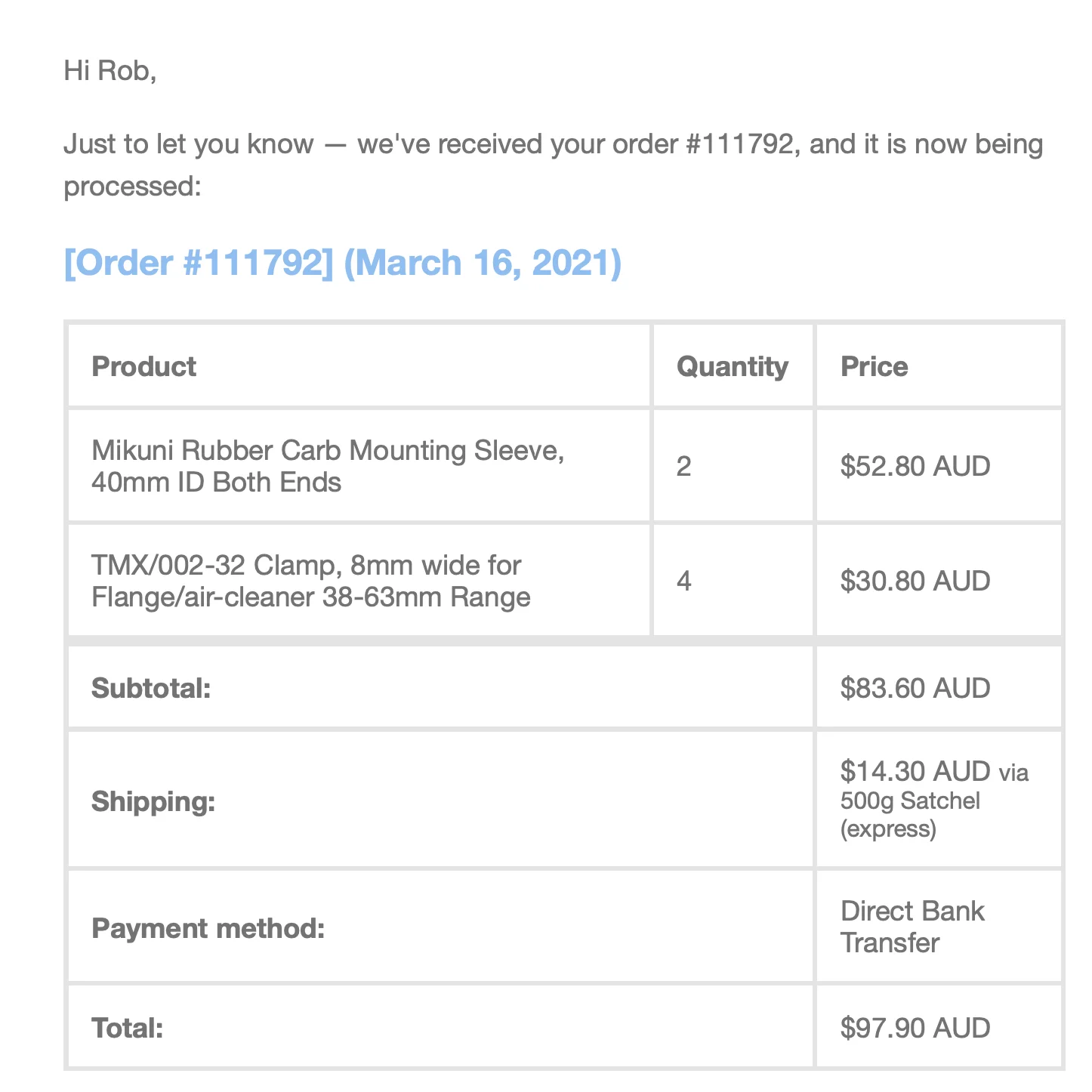Click the $83.60 AUD subtotal amount

point(915,688)
